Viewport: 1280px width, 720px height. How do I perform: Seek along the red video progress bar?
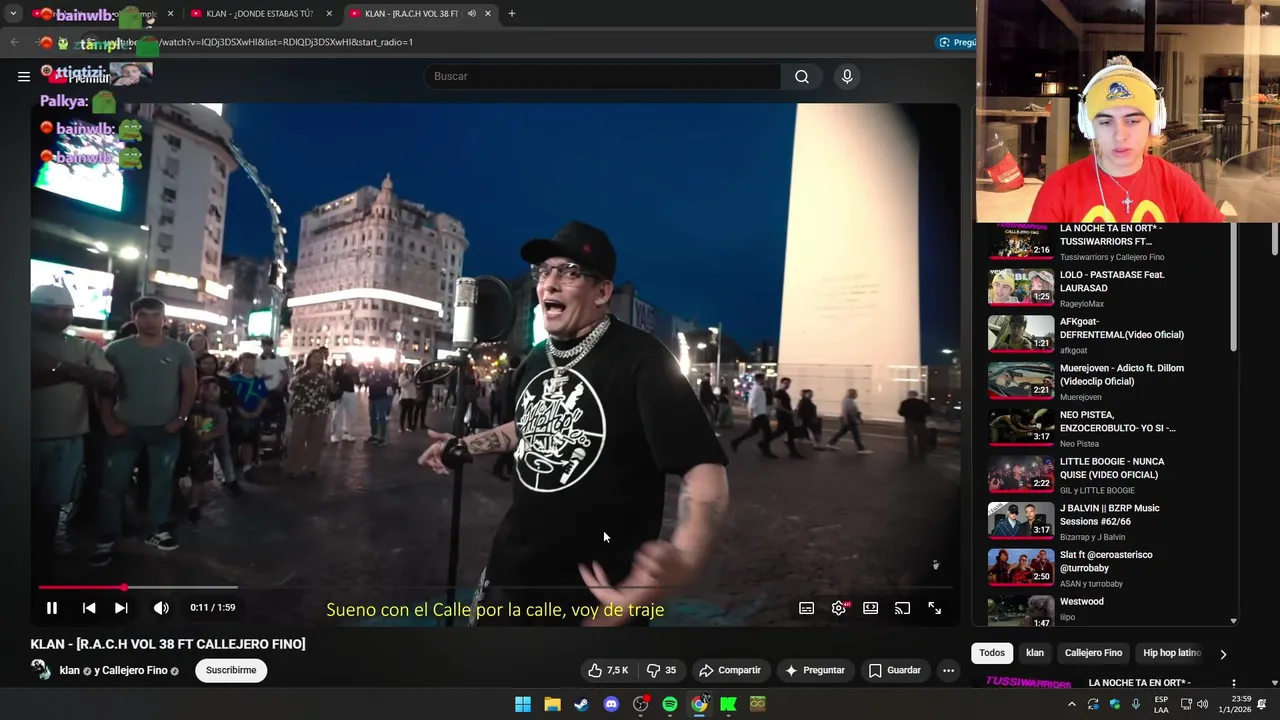495,587
